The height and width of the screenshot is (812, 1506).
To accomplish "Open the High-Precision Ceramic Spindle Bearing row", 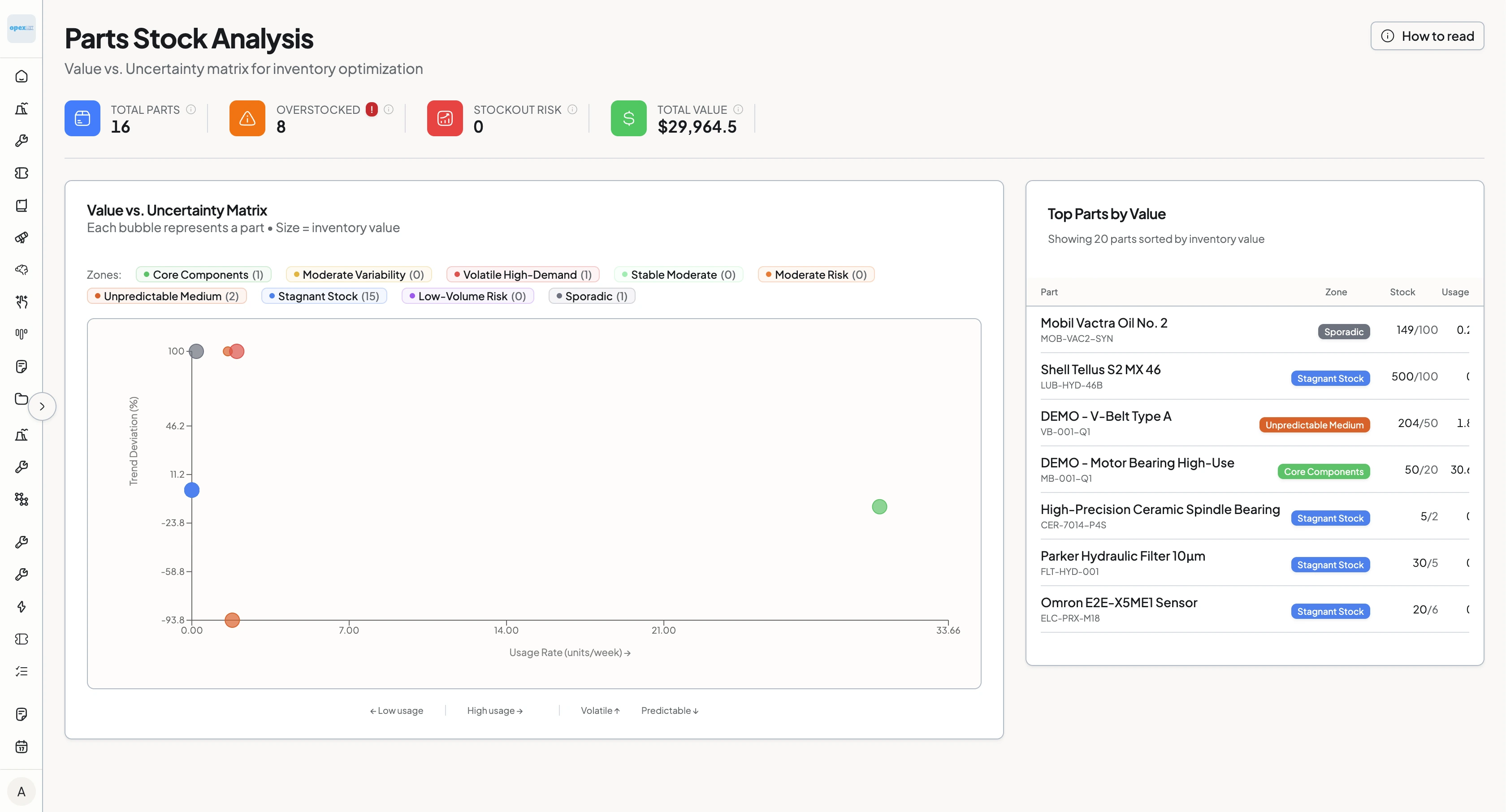I will [1255, 516].
